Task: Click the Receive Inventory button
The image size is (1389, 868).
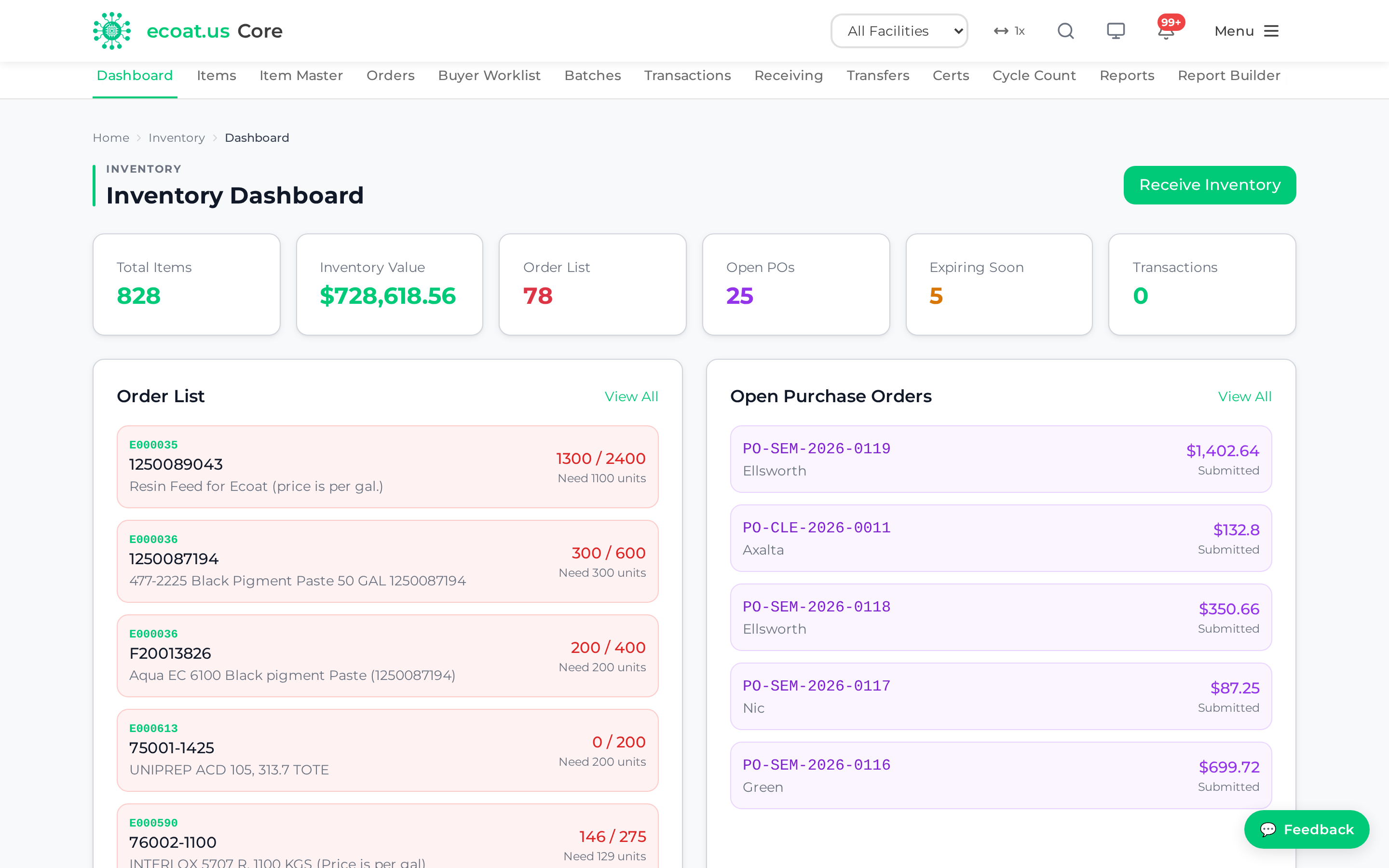Action: 1210,185
